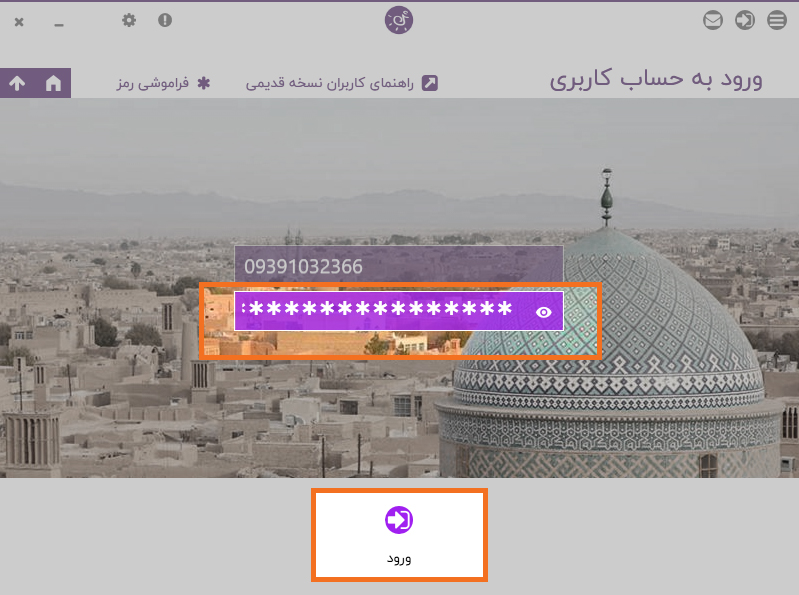Open the hamburger menu

[x=777, y=20]
